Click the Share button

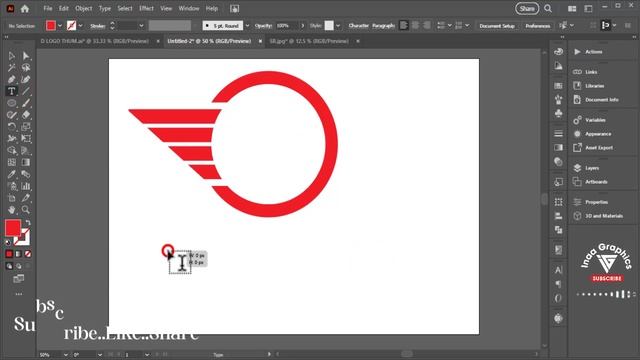[x=527, y=9]
